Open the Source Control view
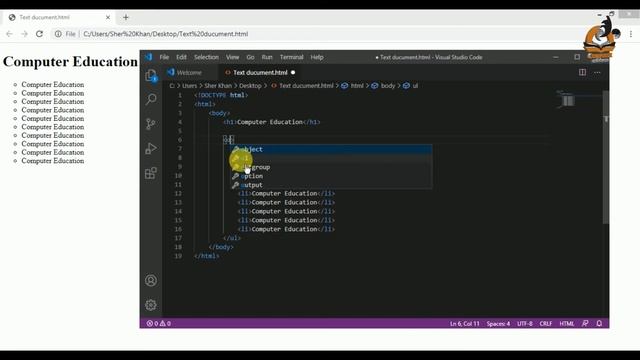 [151, 124]
